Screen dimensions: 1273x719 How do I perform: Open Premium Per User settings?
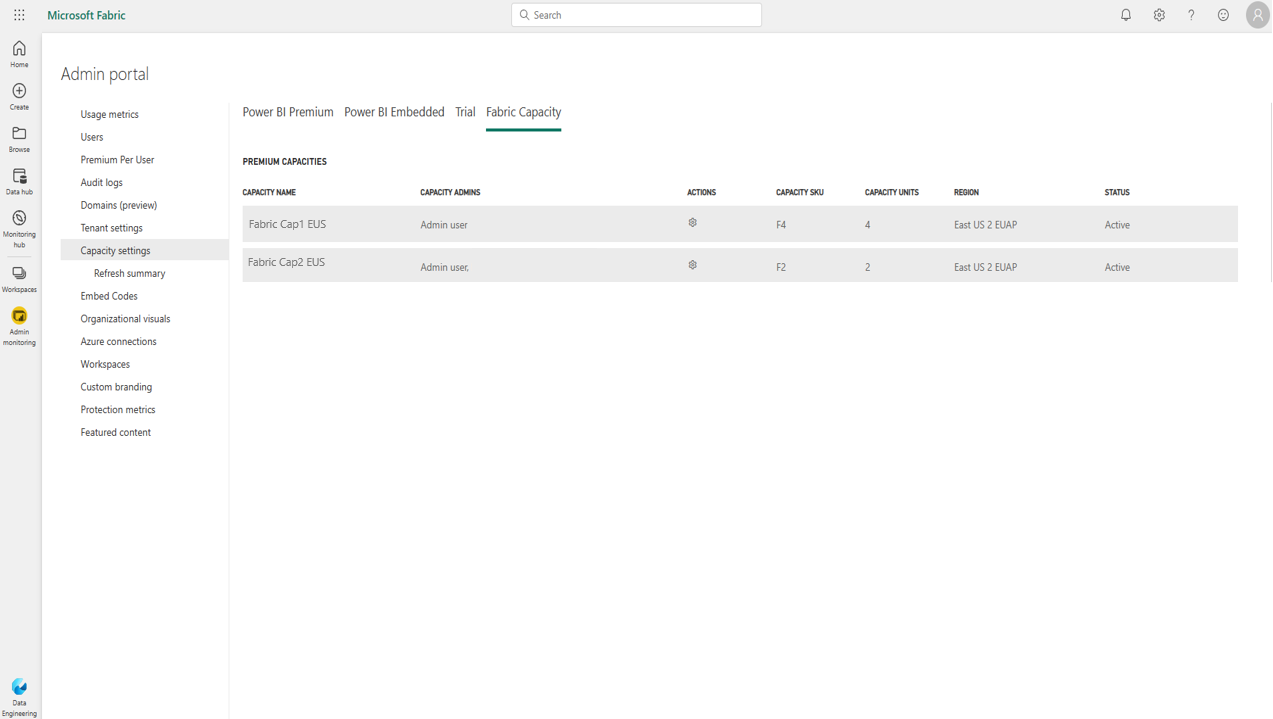click(117, 160)
